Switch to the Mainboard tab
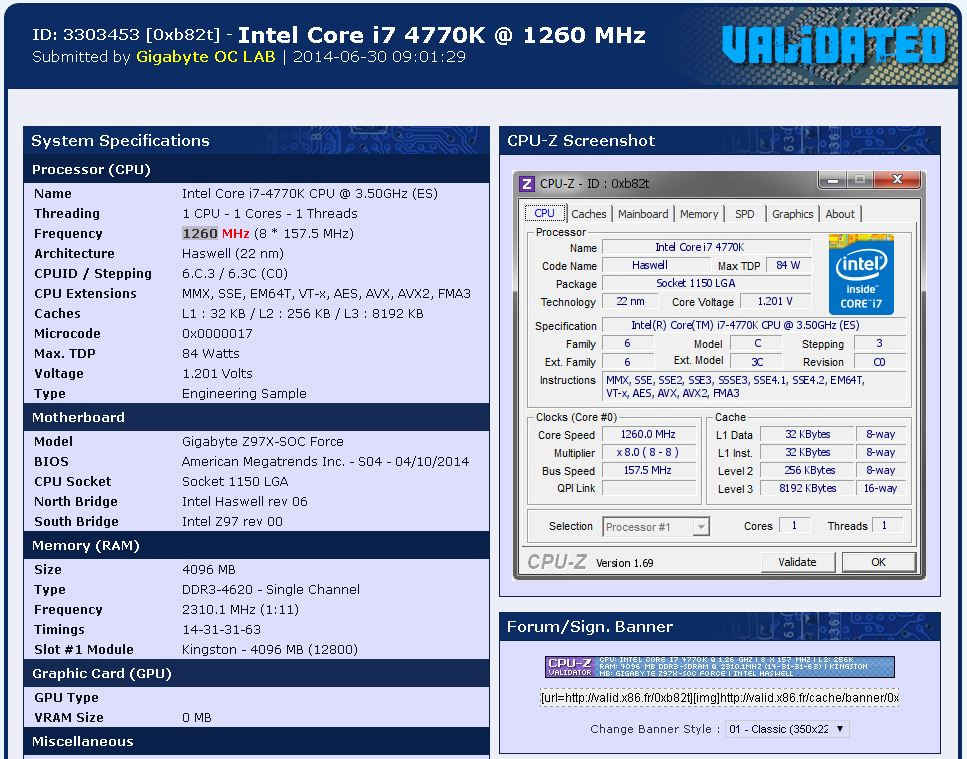967x759 pixels. (643, 214)
